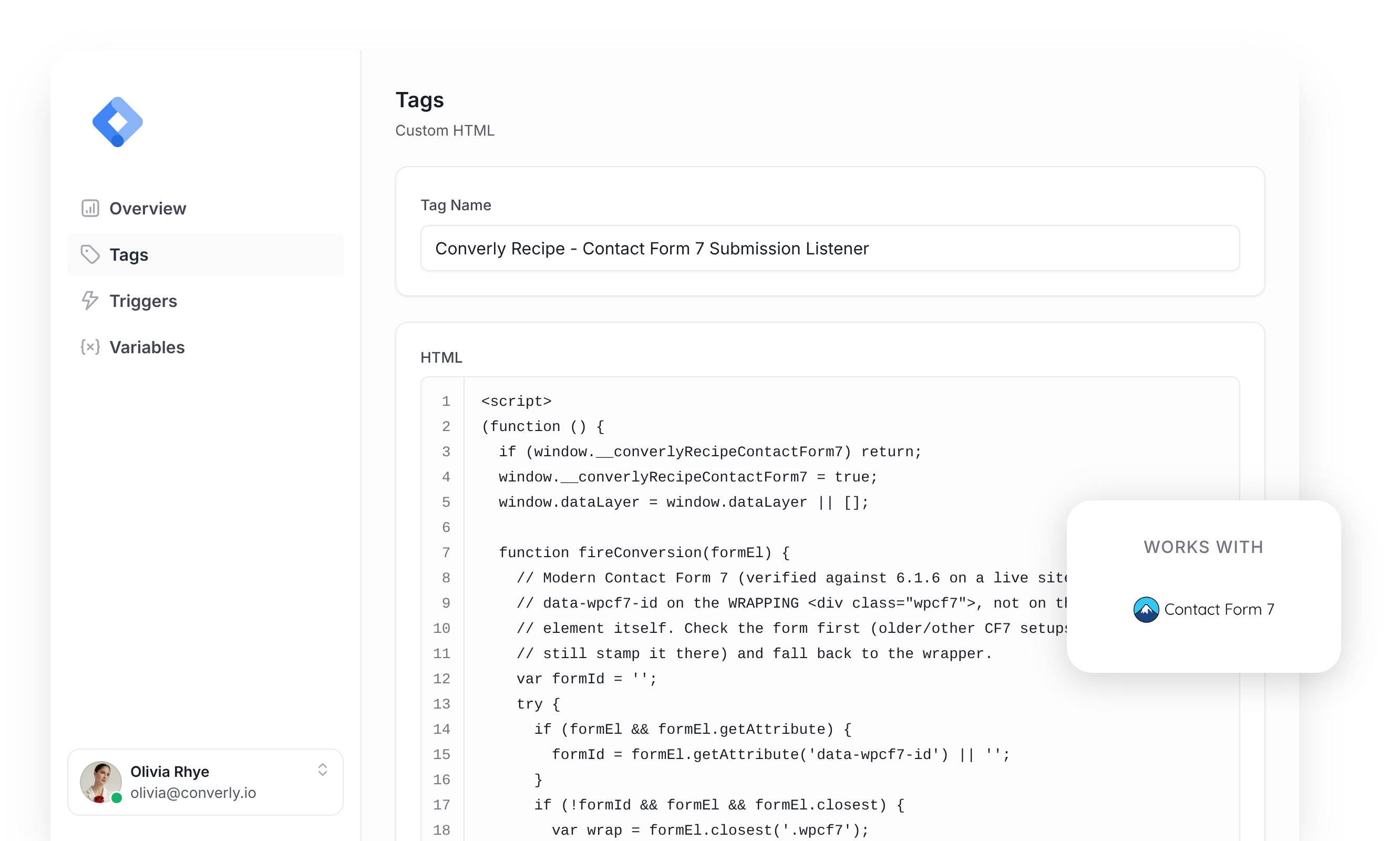Click the Tags label icon in sidebar
Image resolution: width=1400 pixels, height=841 pixels.
click(90, 254)
